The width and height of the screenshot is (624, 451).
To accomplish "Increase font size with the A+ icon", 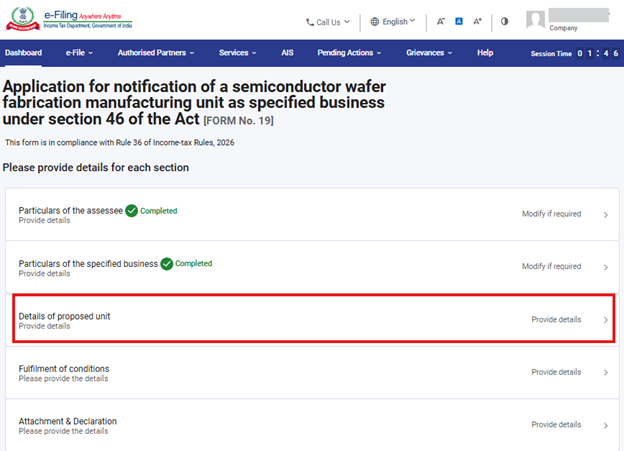I will tap(478, 21).
